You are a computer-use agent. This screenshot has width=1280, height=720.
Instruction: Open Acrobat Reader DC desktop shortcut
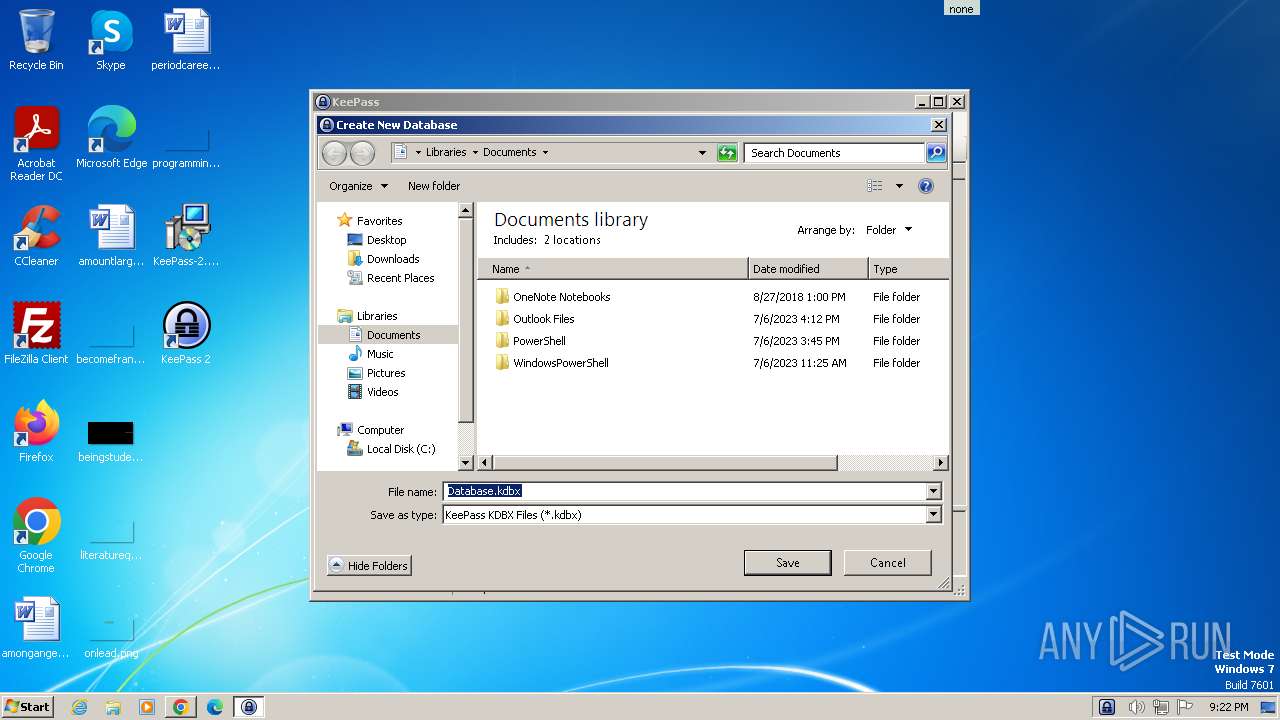(36, 143)
